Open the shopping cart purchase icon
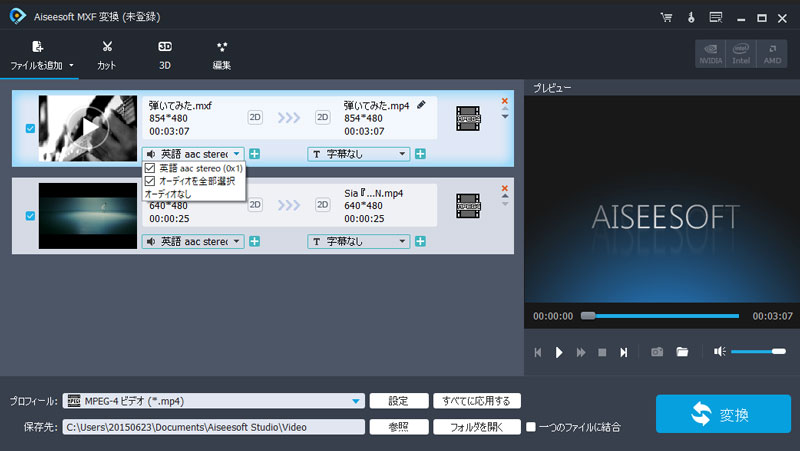This screenshot has width=800, height=451. (666, 17)
